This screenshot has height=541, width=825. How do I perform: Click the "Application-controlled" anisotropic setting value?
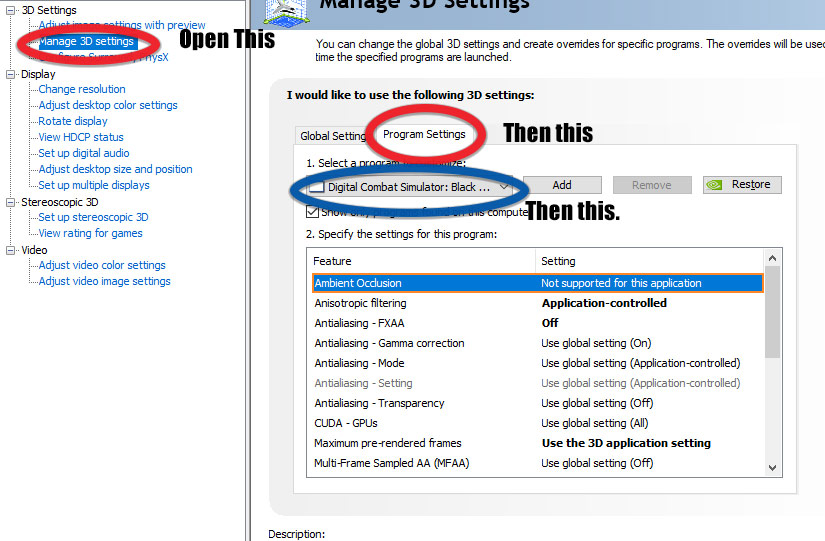click(x=604, y=303)
